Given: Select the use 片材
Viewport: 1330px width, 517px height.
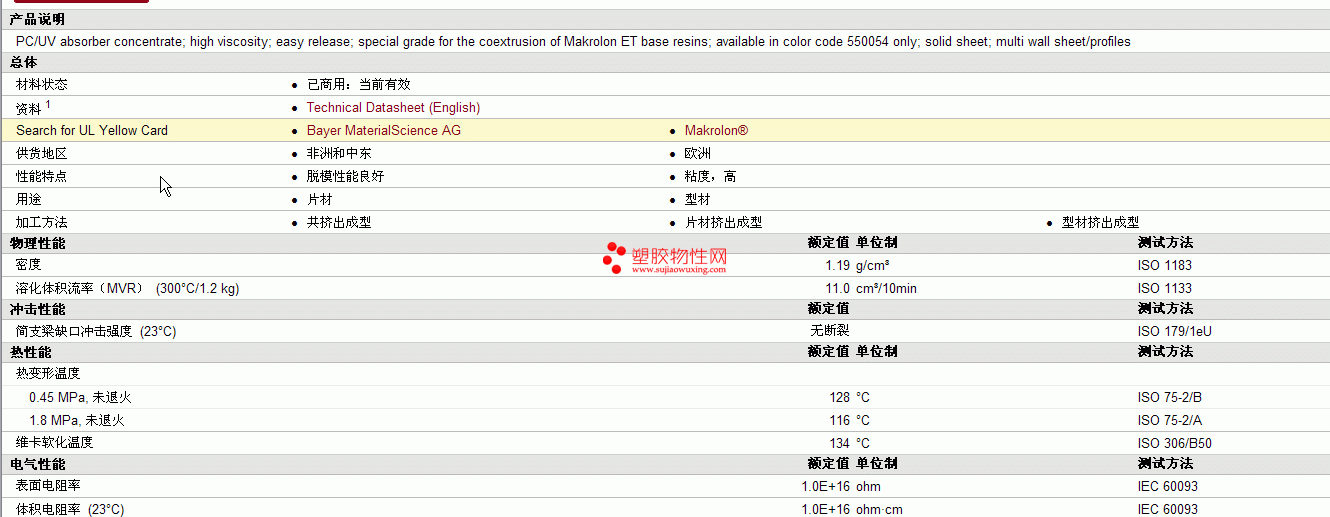Looking at the screenshot, I should (320, 199).
